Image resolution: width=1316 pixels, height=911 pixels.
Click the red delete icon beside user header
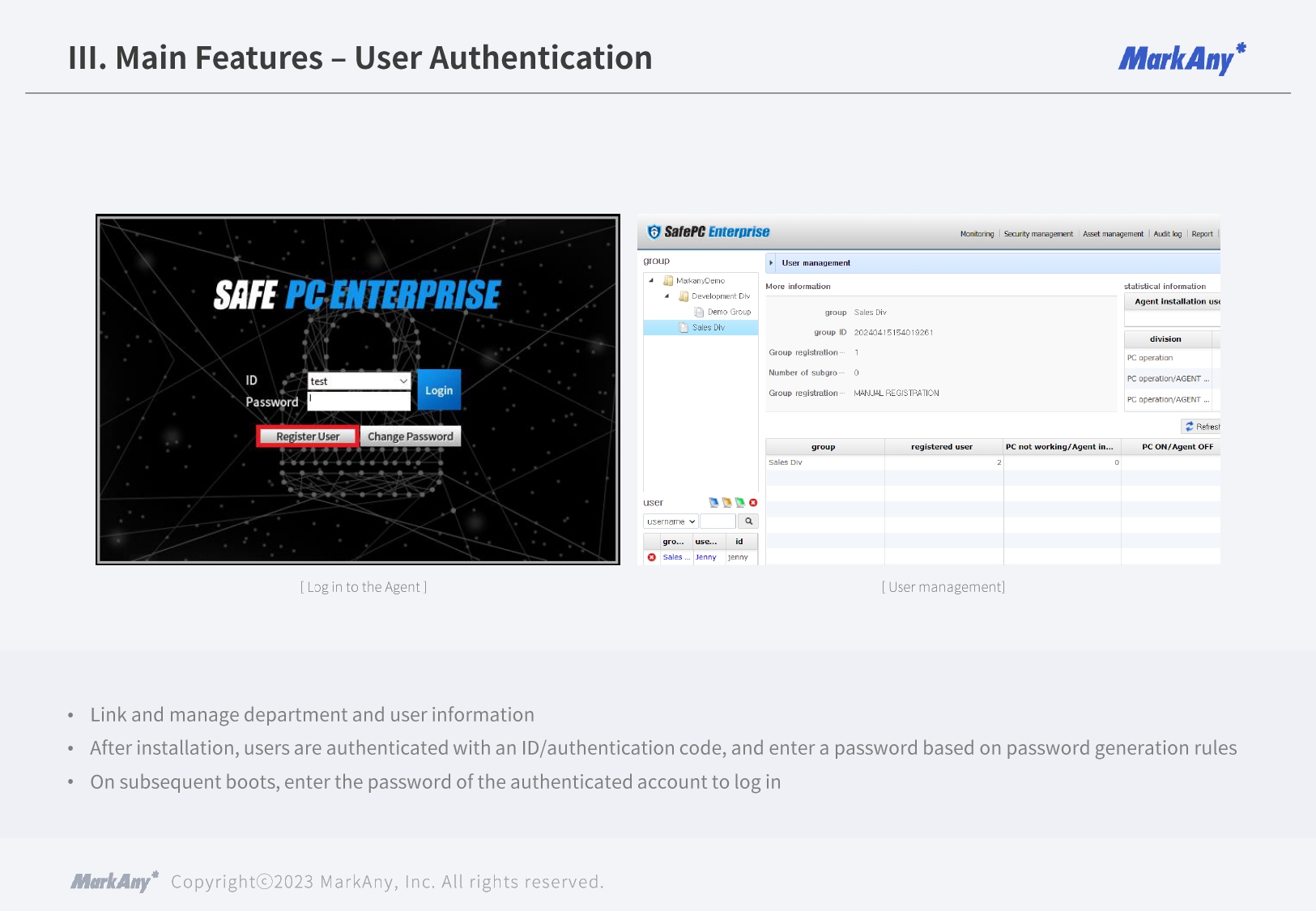click(x=753, y=503)
